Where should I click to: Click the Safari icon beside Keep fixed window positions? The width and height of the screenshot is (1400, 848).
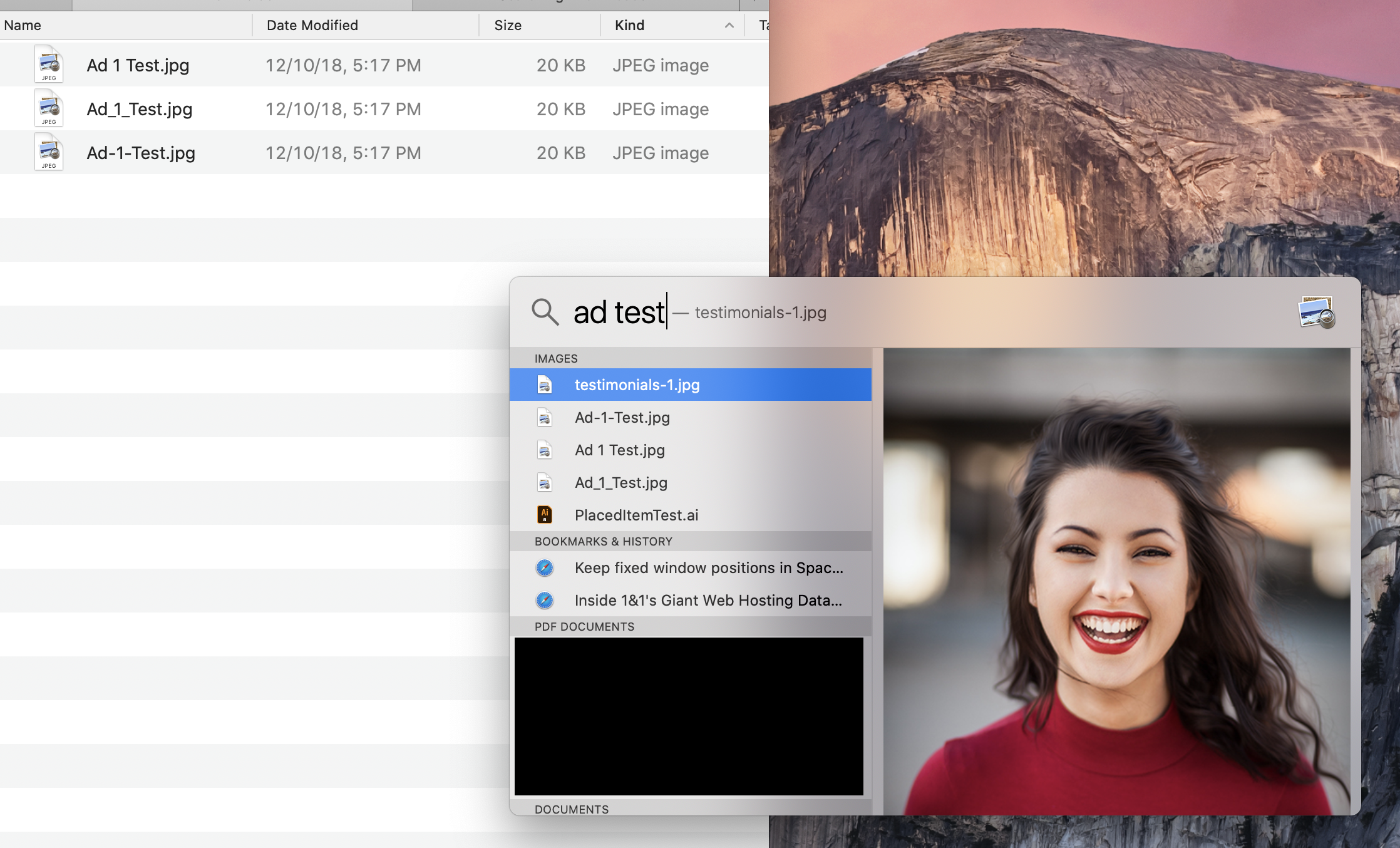tap(545, 568)
